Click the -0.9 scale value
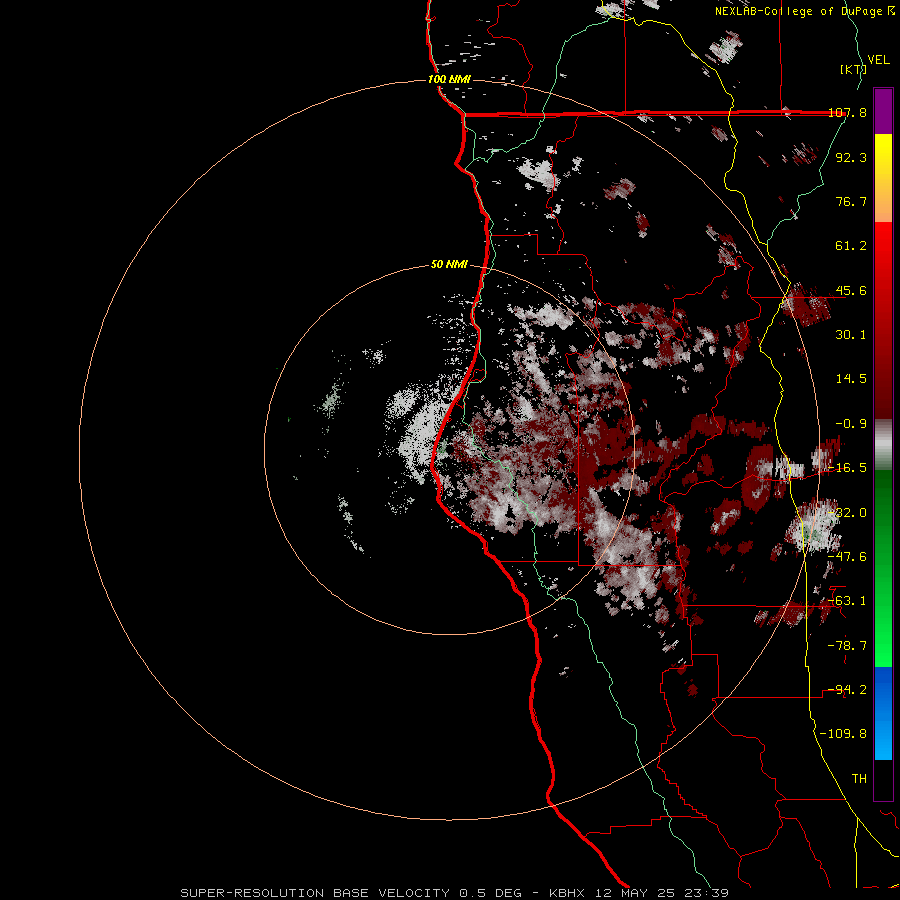 pyautogui.click(x=851, y=424)
